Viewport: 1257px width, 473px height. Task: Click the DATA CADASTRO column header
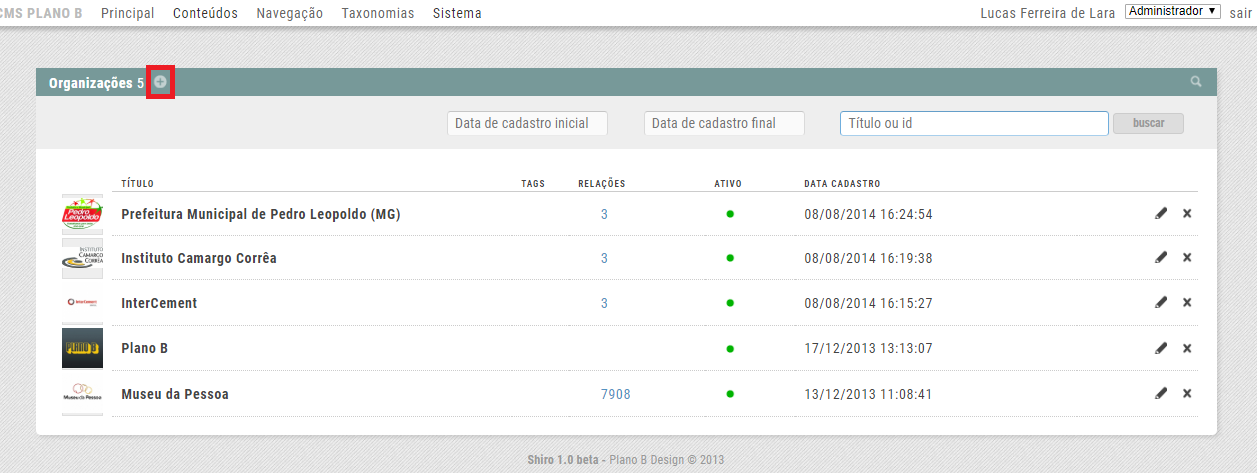point(842,184)
